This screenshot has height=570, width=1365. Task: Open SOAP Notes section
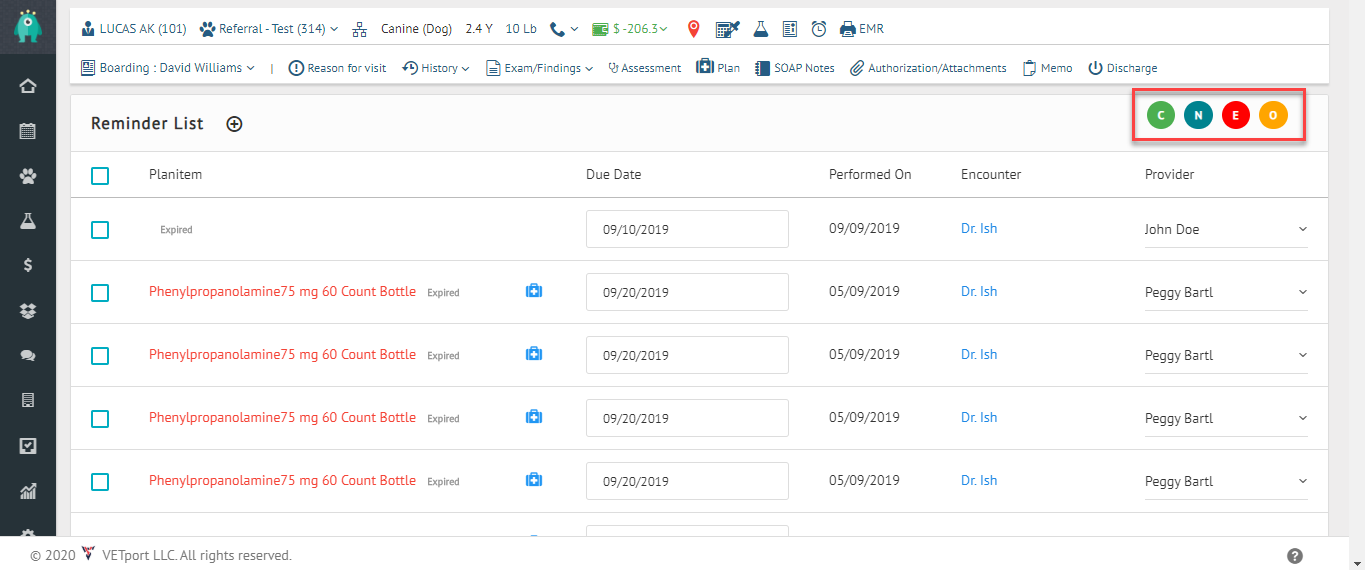click(794, 68)
